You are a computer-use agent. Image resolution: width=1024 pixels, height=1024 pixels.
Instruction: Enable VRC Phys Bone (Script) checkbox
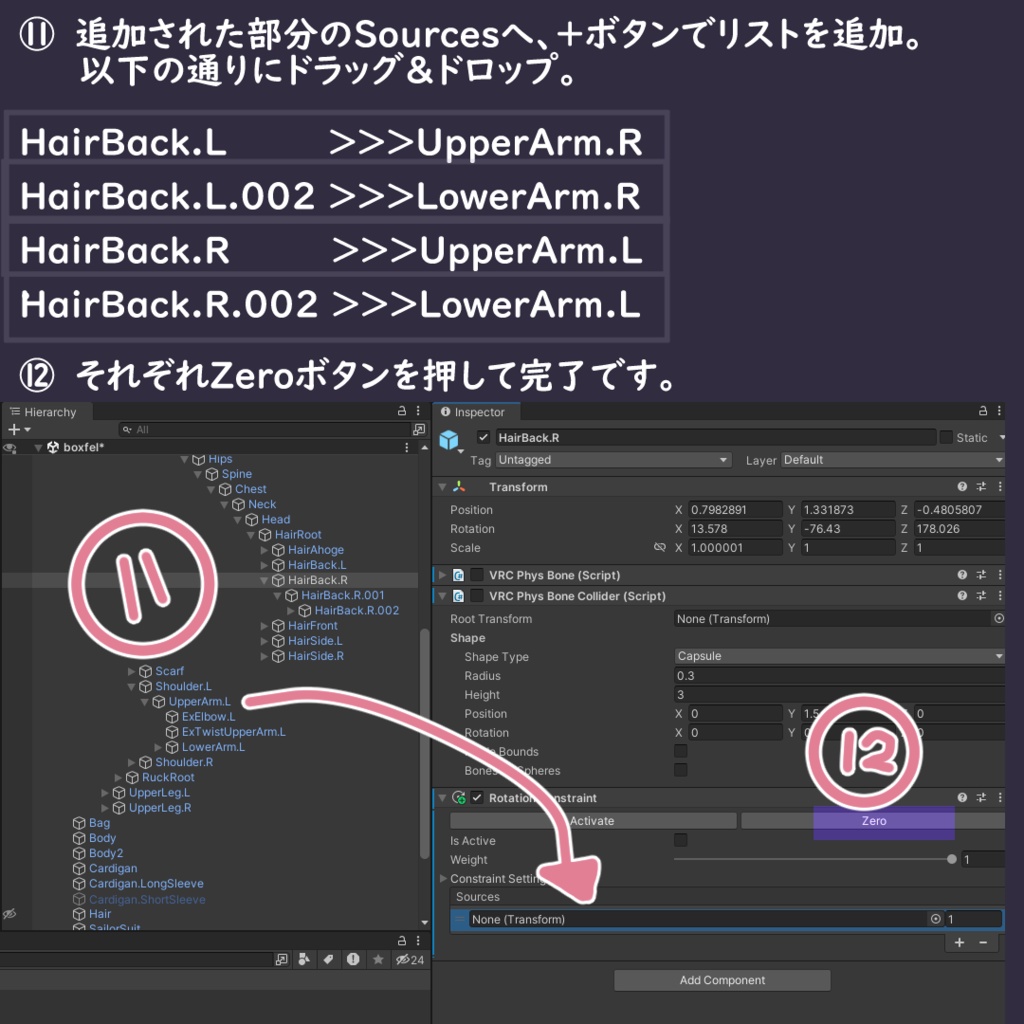[x=477, y=575]
